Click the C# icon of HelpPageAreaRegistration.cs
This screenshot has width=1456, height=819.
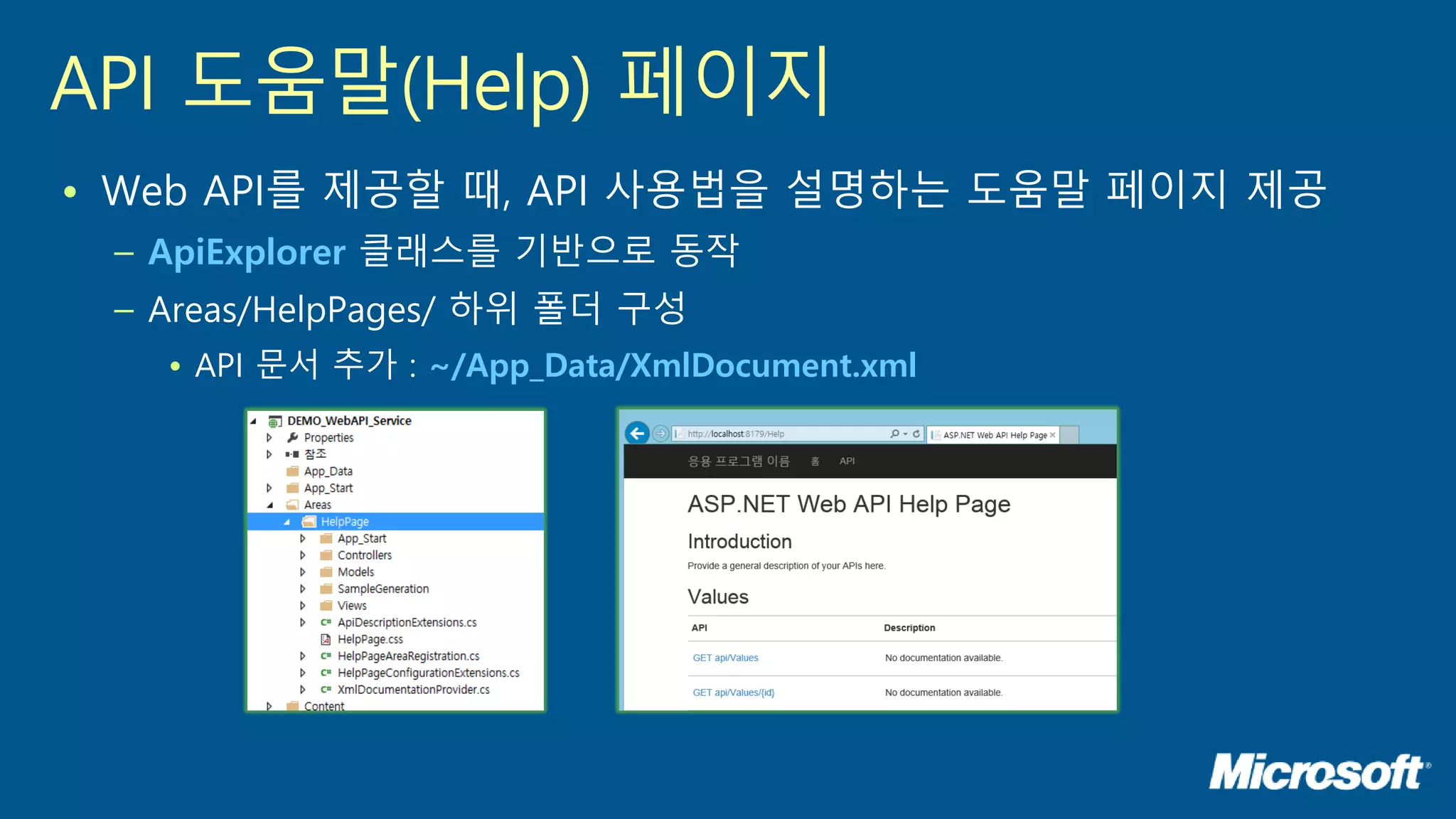[x=326, y=655]
